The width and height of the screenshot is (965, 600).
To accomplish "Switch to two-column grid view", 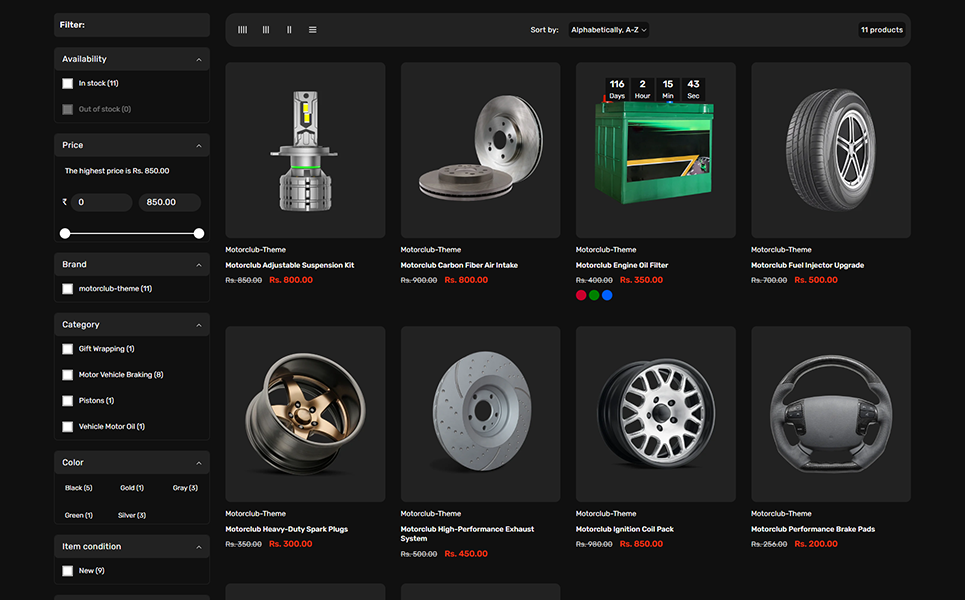I will (x=289, y=30).
